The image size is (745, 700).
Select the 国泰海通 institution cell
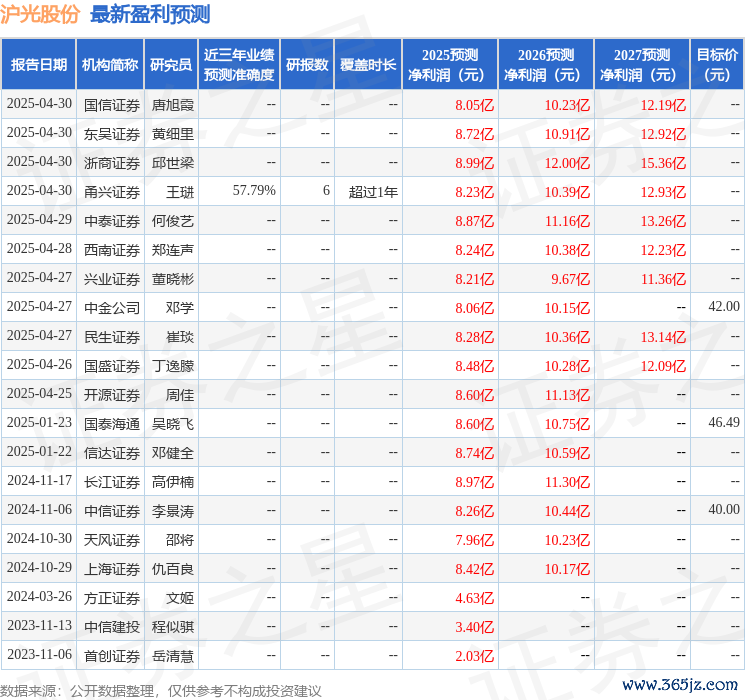click(x=112, y=424)
